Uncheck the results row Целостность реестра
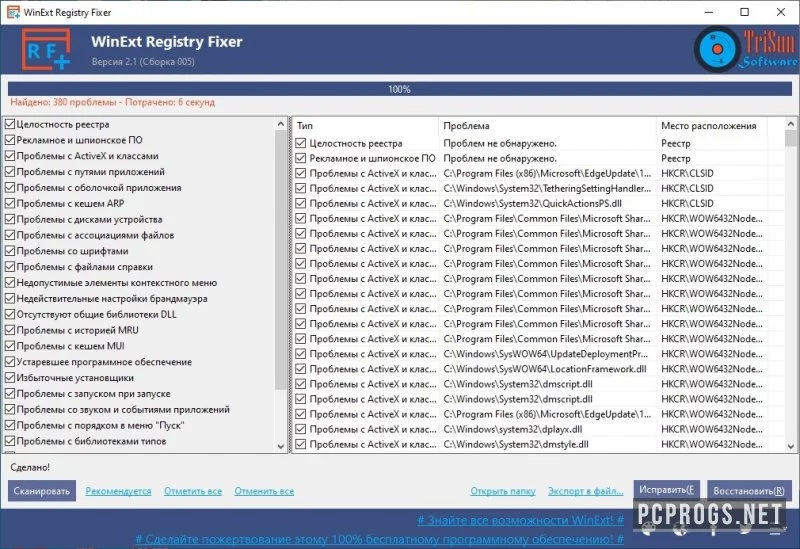 (301, 143)
